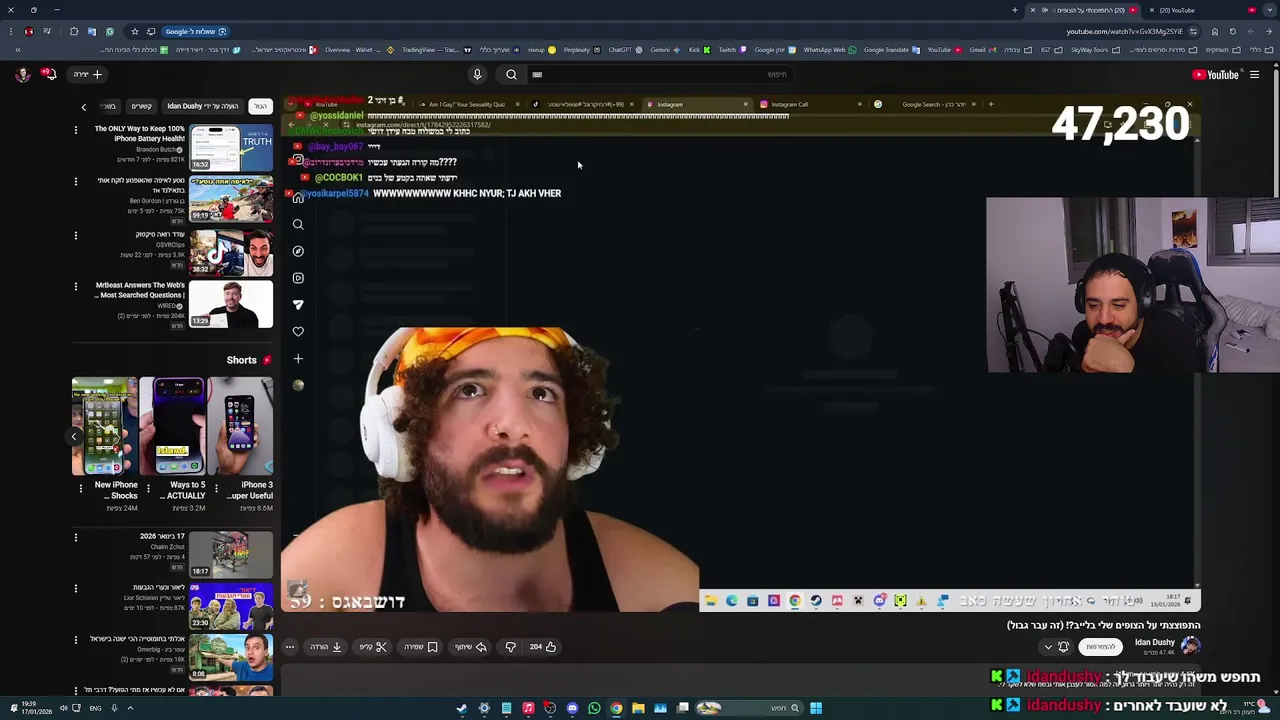Share the video with the arrow button

click(x=471, y=647)
